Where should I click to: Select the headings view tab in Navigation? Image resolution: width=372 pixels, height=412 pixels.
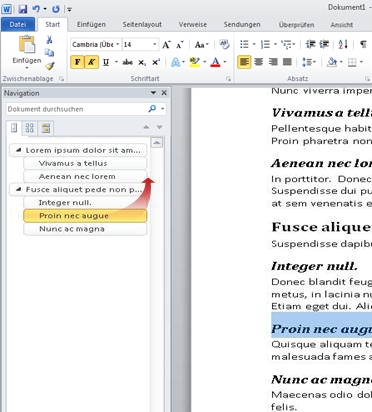click(x=14, y=128)
